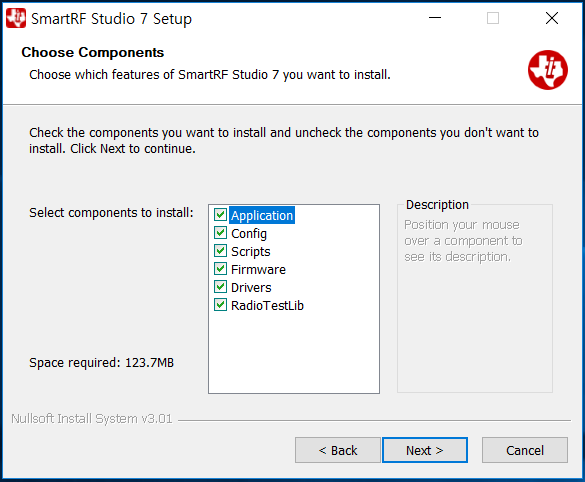Uncheck the RadioTestLib checkbox

(x=220, y=305)
